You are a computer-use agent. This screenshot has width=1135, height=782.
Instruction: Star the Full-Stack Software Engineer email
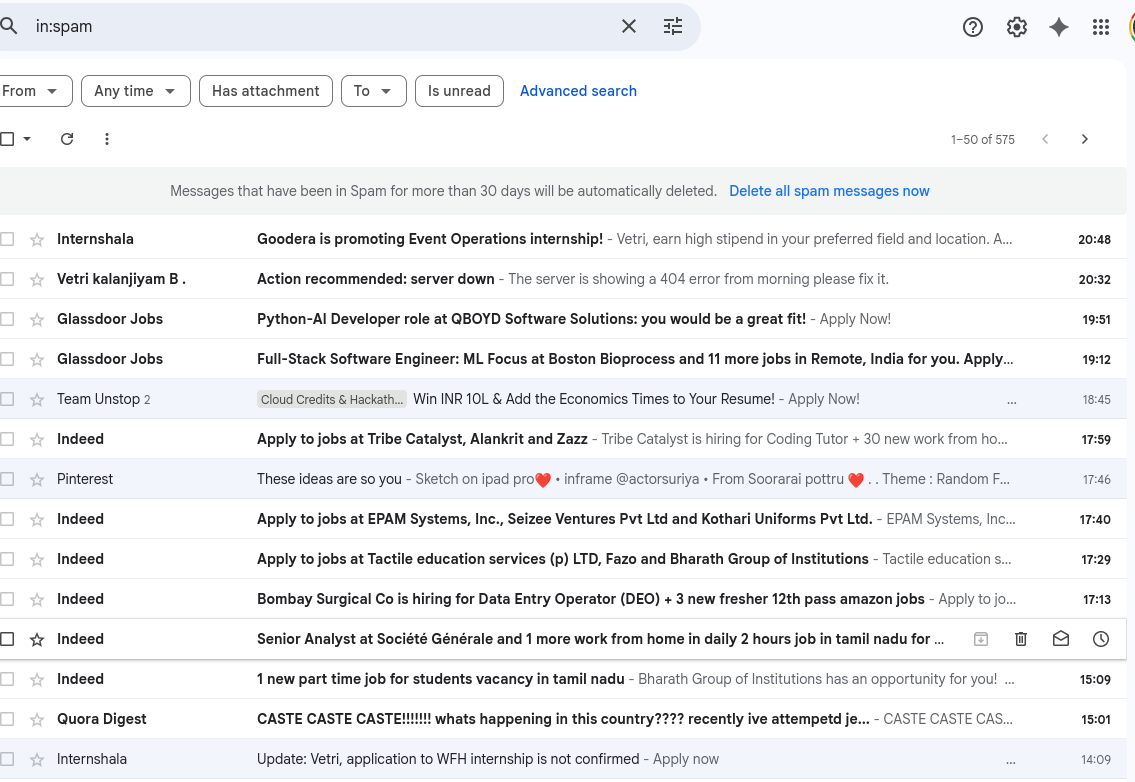click(37, 359)
